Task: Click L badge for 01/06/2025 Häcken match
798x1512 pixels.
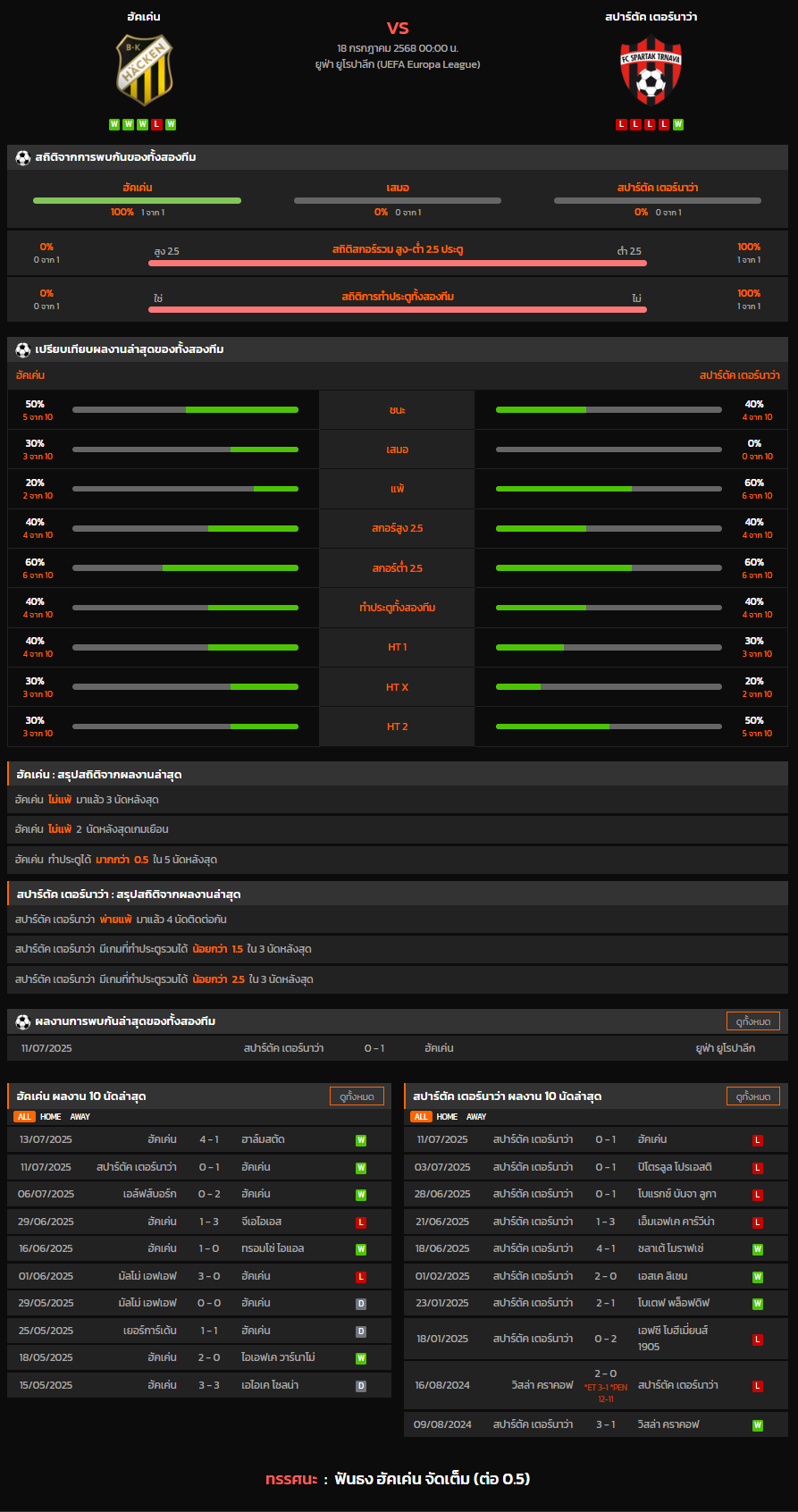Action: pyautogui.click(x=361, y=1277)
